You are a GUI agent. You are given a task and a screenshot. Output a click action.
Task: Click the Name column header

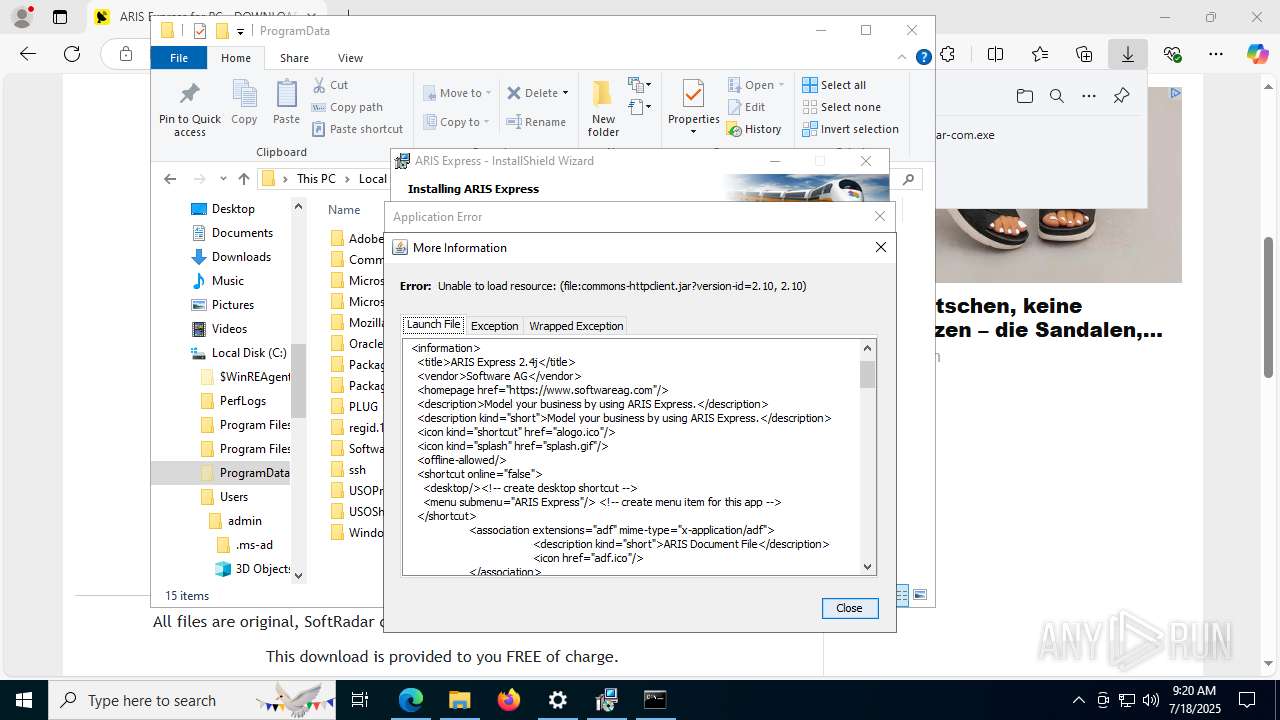click(x=344, y=210)
